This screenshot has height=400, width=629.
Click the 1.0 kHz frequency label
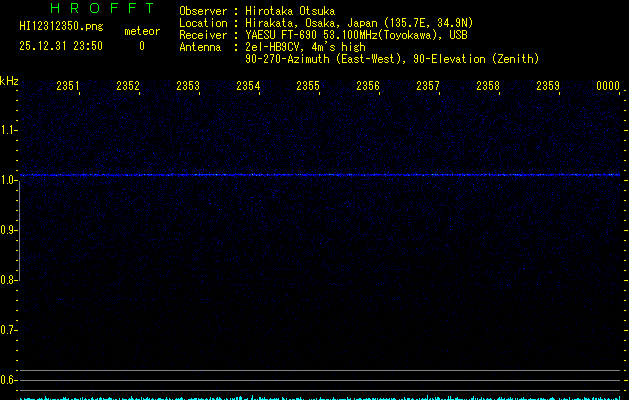(9, 180)
